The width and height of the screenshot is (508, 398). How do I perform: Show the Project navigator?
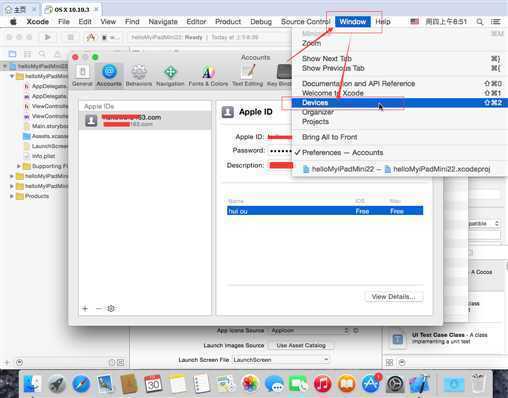12,54
